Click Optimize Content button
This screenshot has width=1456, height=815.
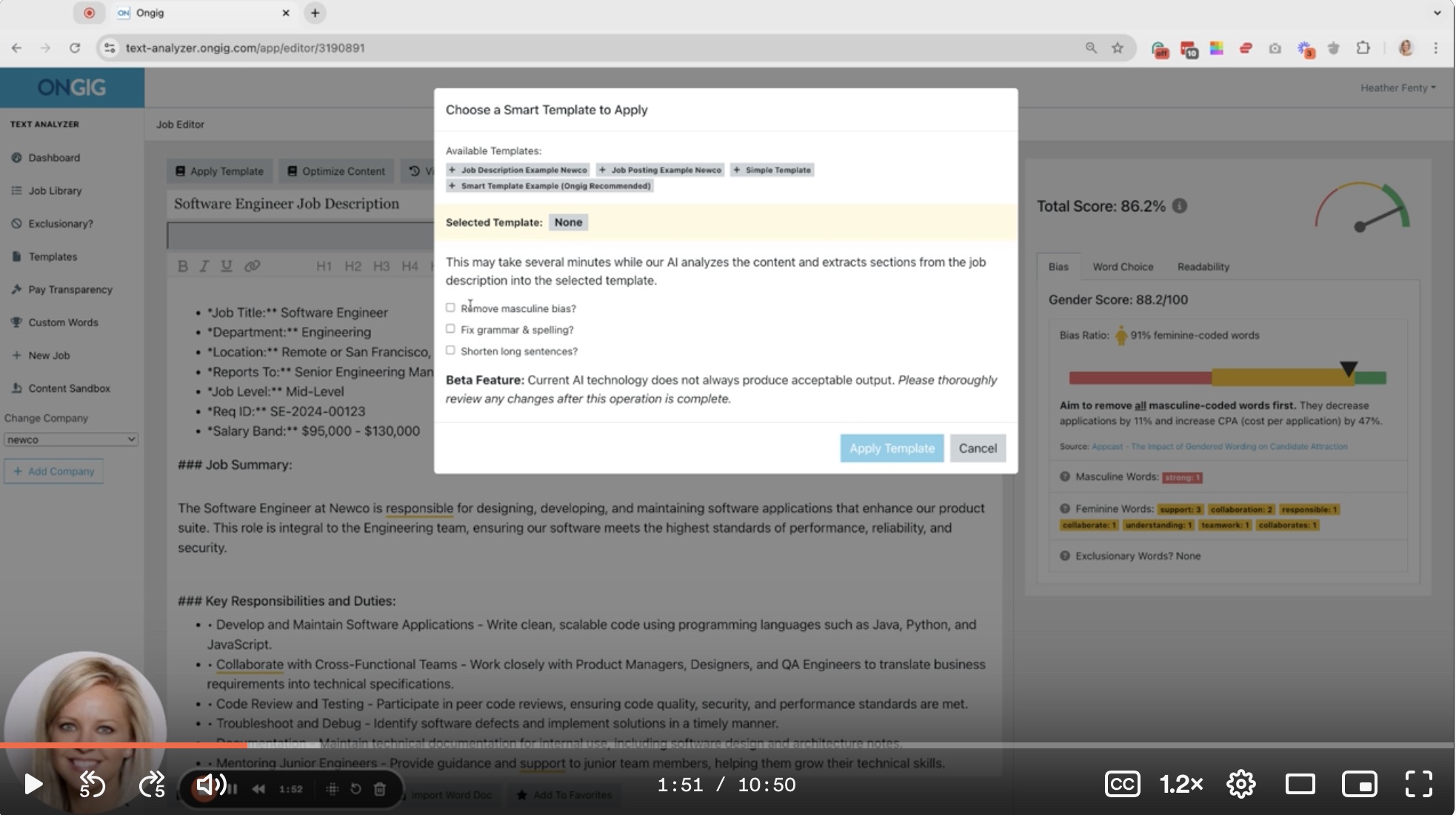tap(336, 171)
